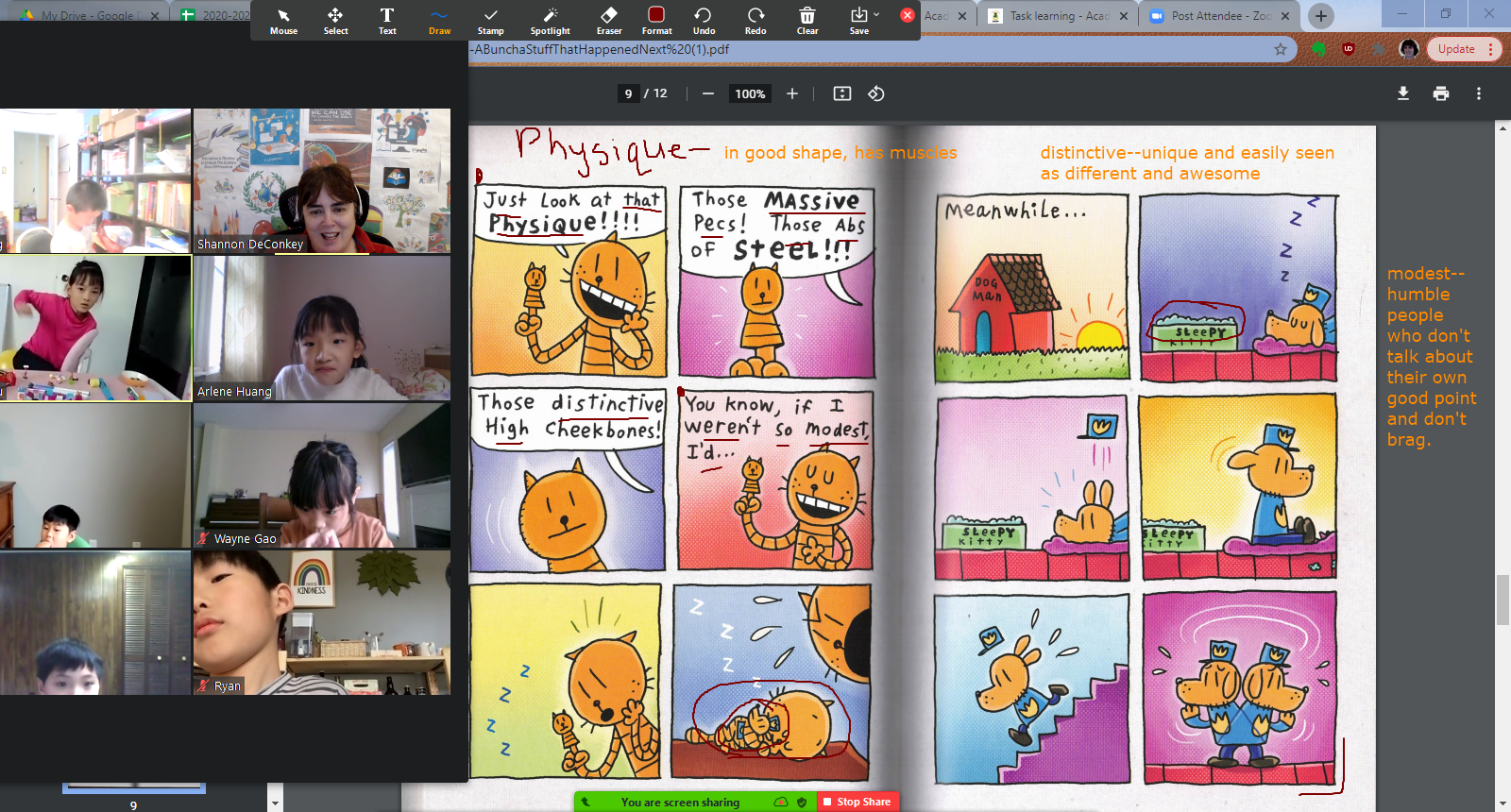Viewport: 1511px width, 812px height.
Task: Toggle fit to page in PDF viewer
Action: click(x=842, y=93)
